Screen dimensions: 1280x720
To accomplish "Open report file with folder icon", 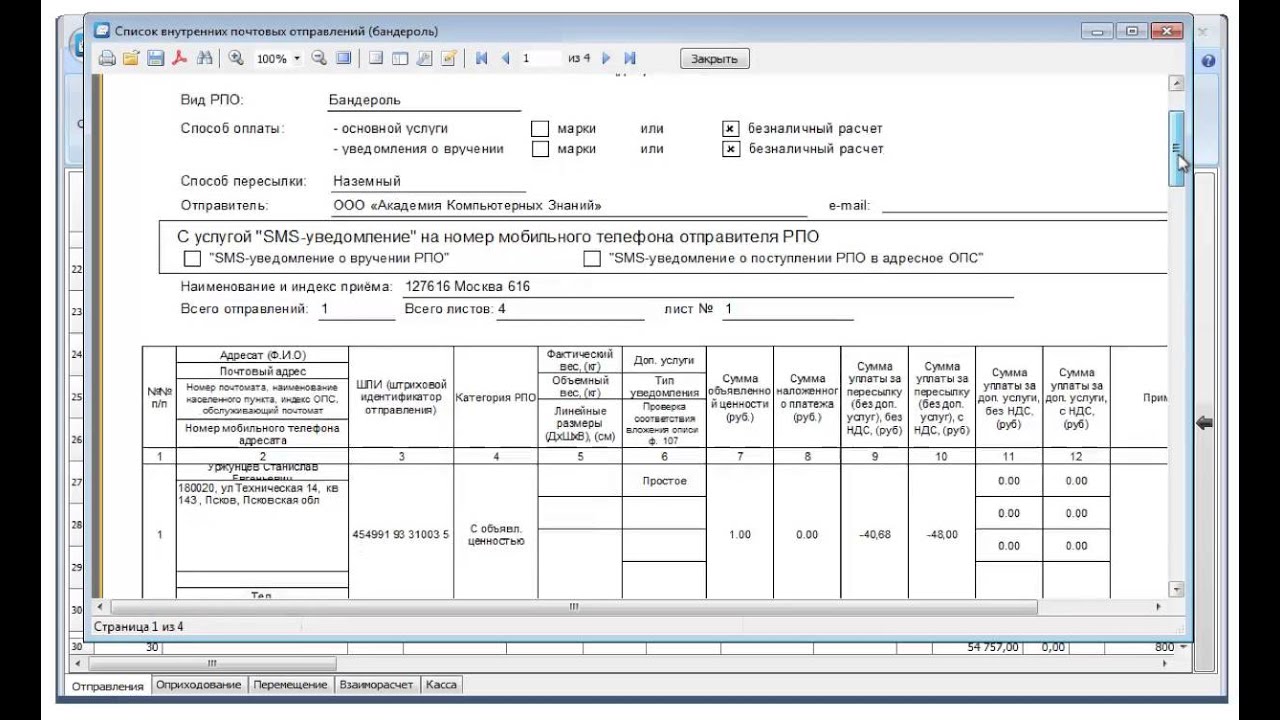I will [131, 59].
